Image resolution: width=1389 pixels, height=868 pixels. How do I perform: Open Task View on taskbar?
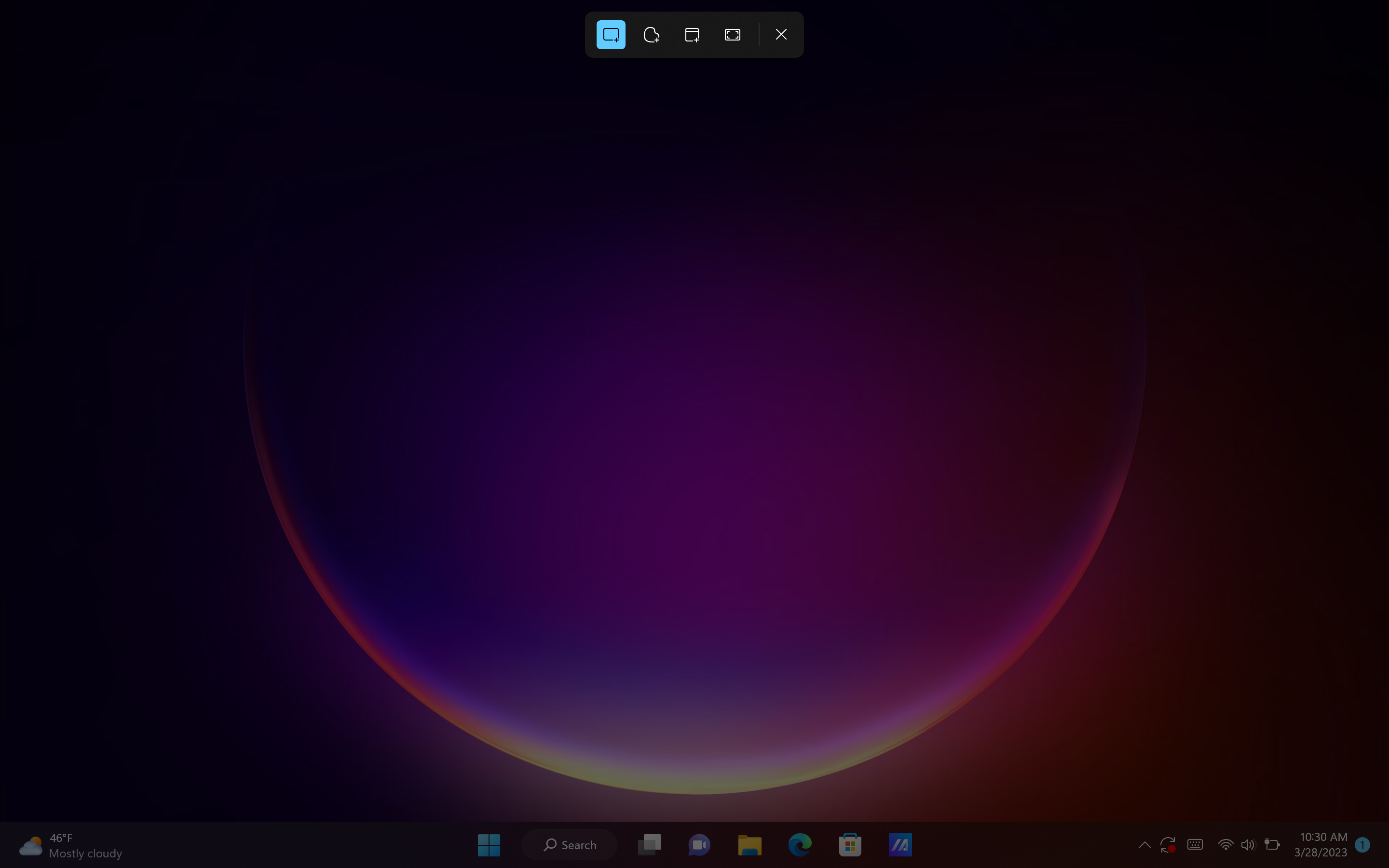pos(650,845)
